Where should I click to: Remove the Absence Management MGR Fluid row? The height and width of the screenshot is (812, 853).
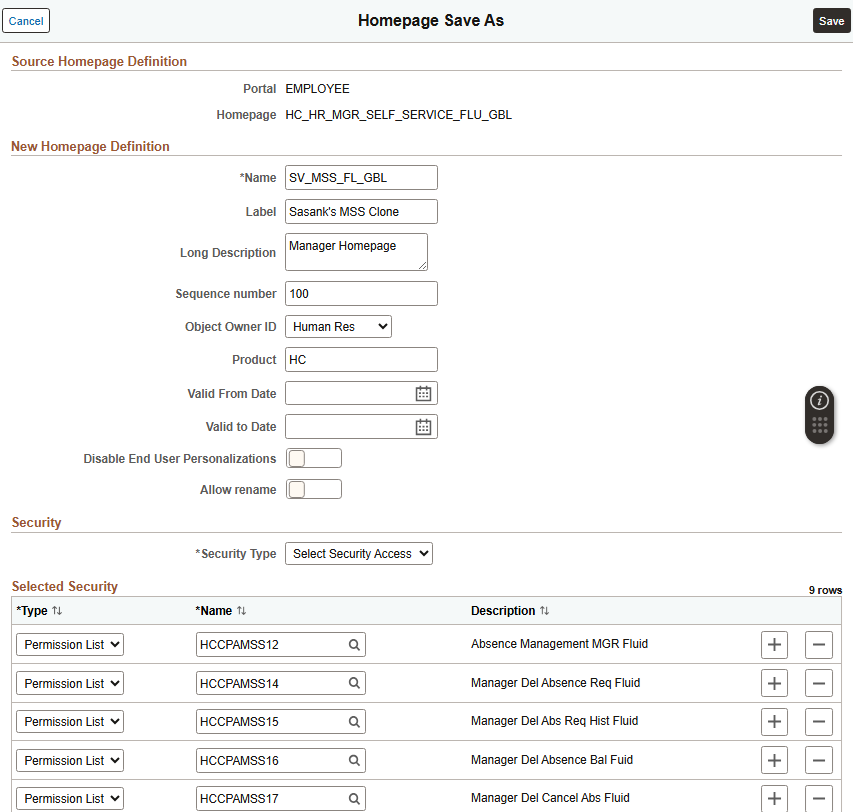(818, 644)
